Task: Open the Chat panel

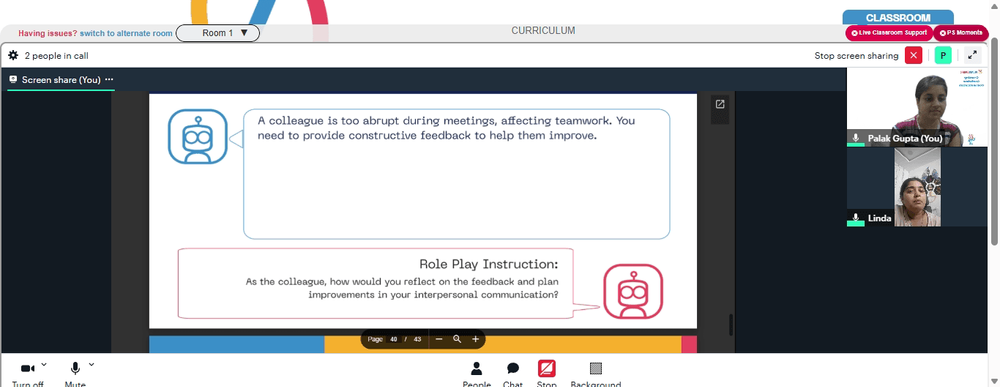Action: click(x=513, y=373)
